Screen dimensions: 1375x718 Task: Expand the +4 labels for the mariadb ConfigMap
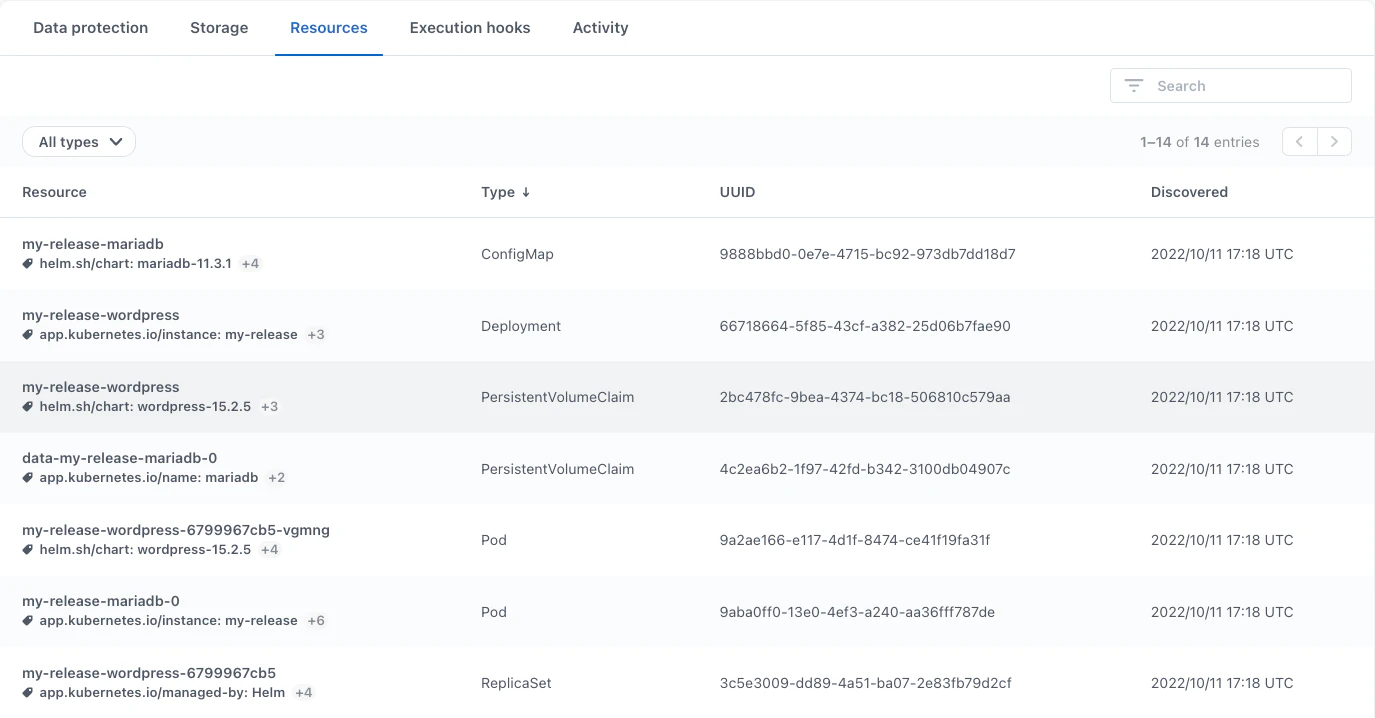coord(250,264)
